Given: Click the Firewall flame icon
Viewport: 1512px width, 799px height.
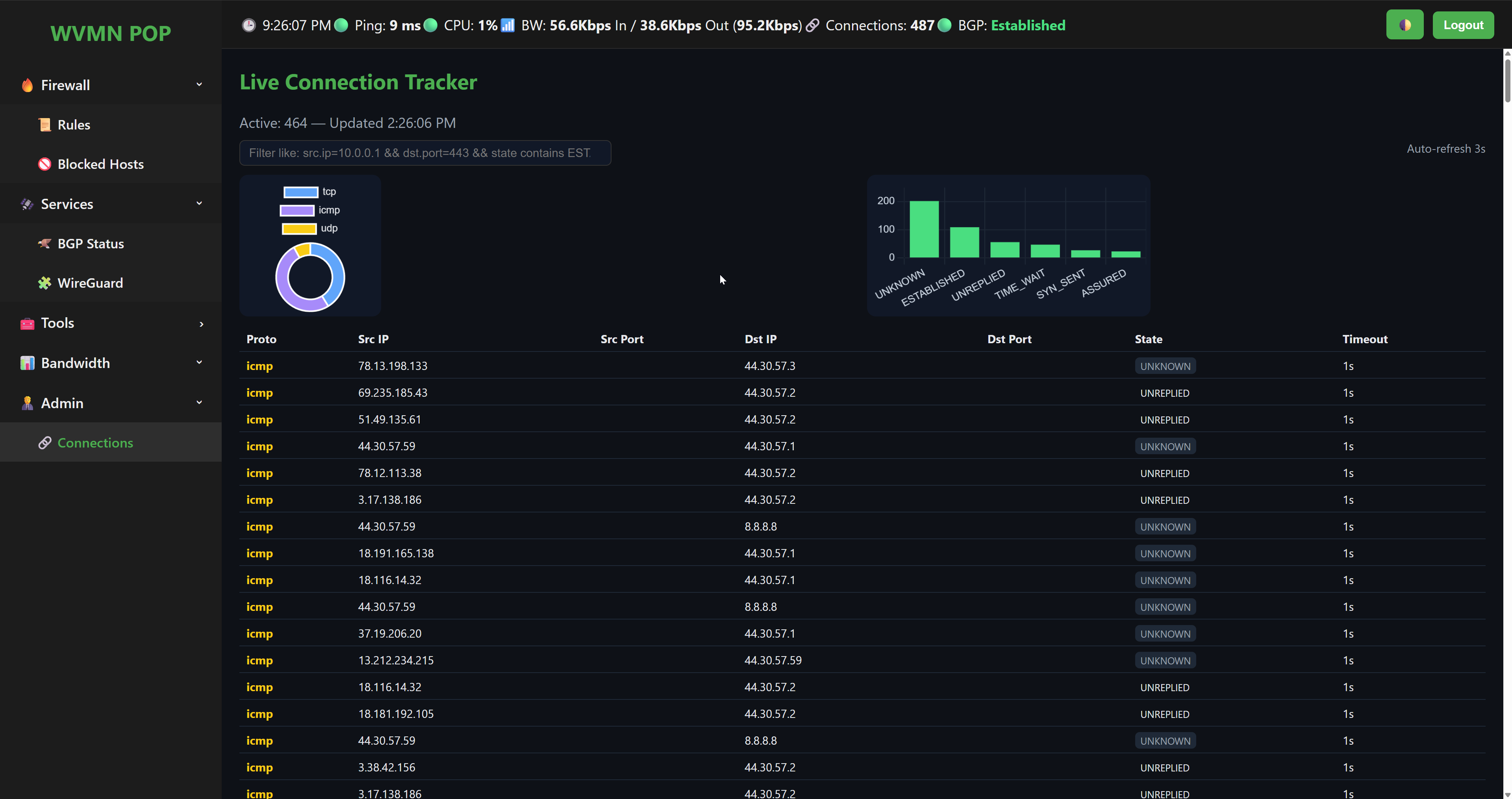Looking at the screenshot, I should pos(27,85).
